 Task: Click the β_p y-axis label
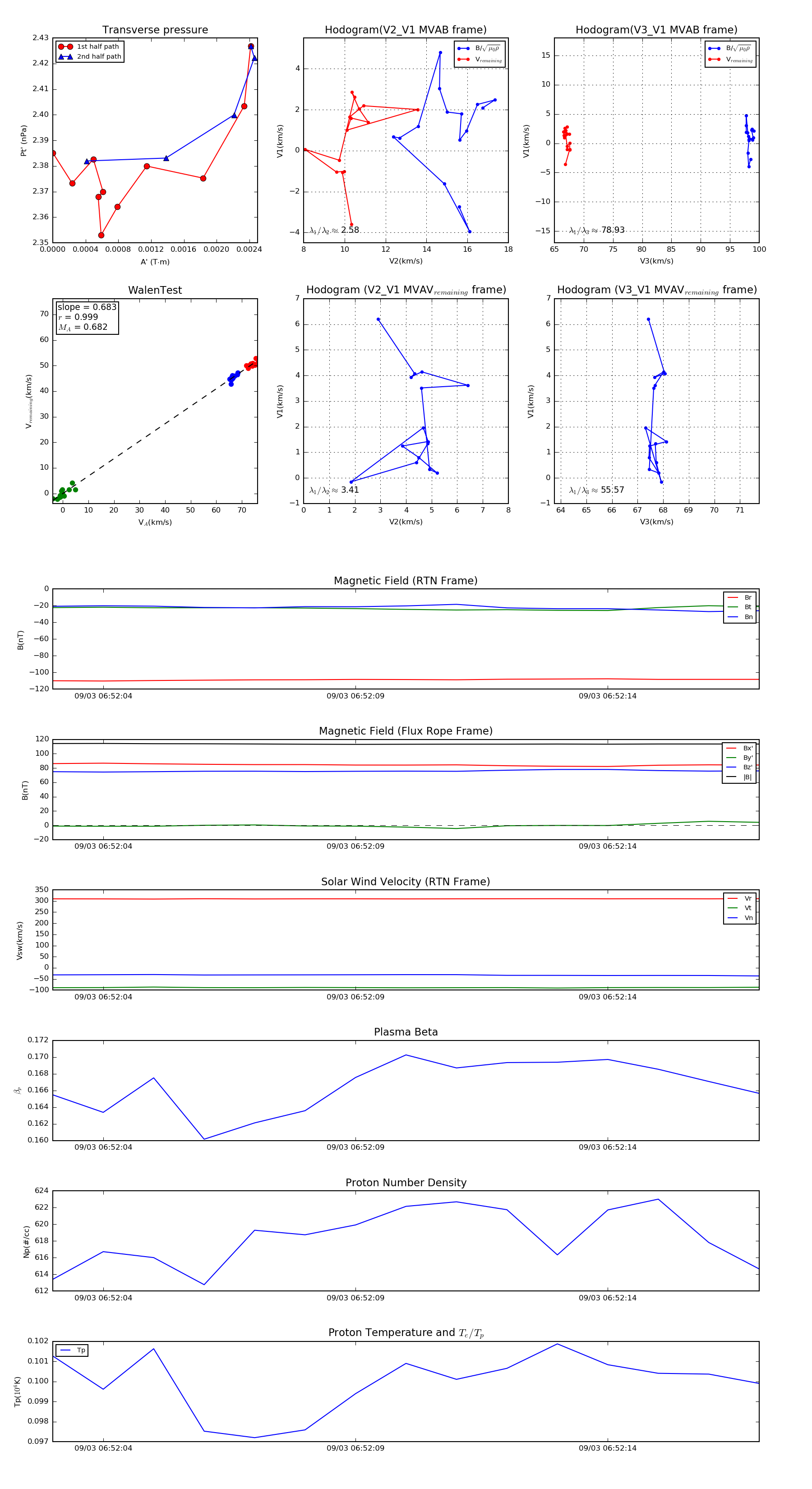pos(17,1091)
